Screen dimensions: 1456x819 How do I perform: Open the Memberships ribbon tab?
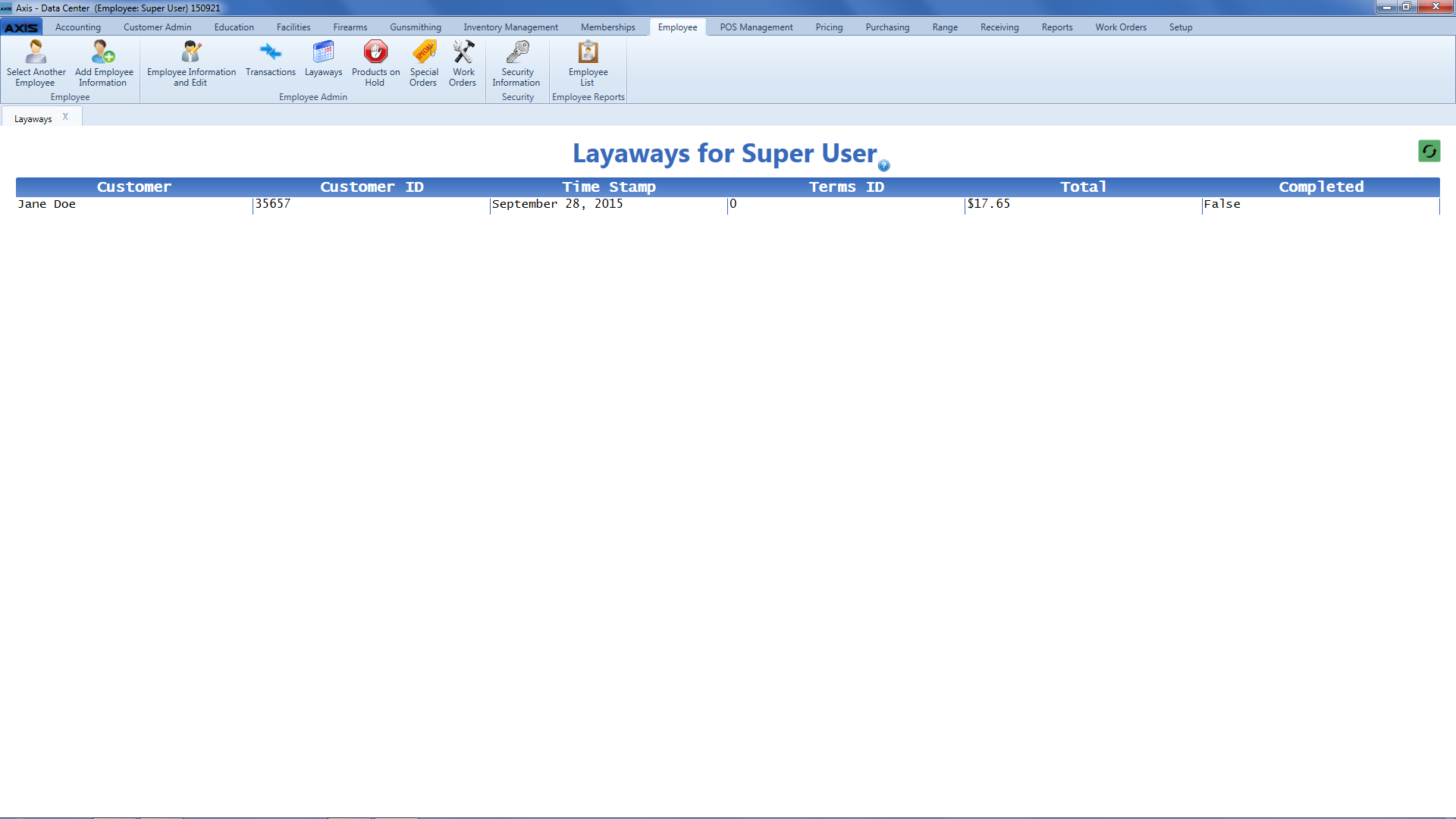pos(608,27)
